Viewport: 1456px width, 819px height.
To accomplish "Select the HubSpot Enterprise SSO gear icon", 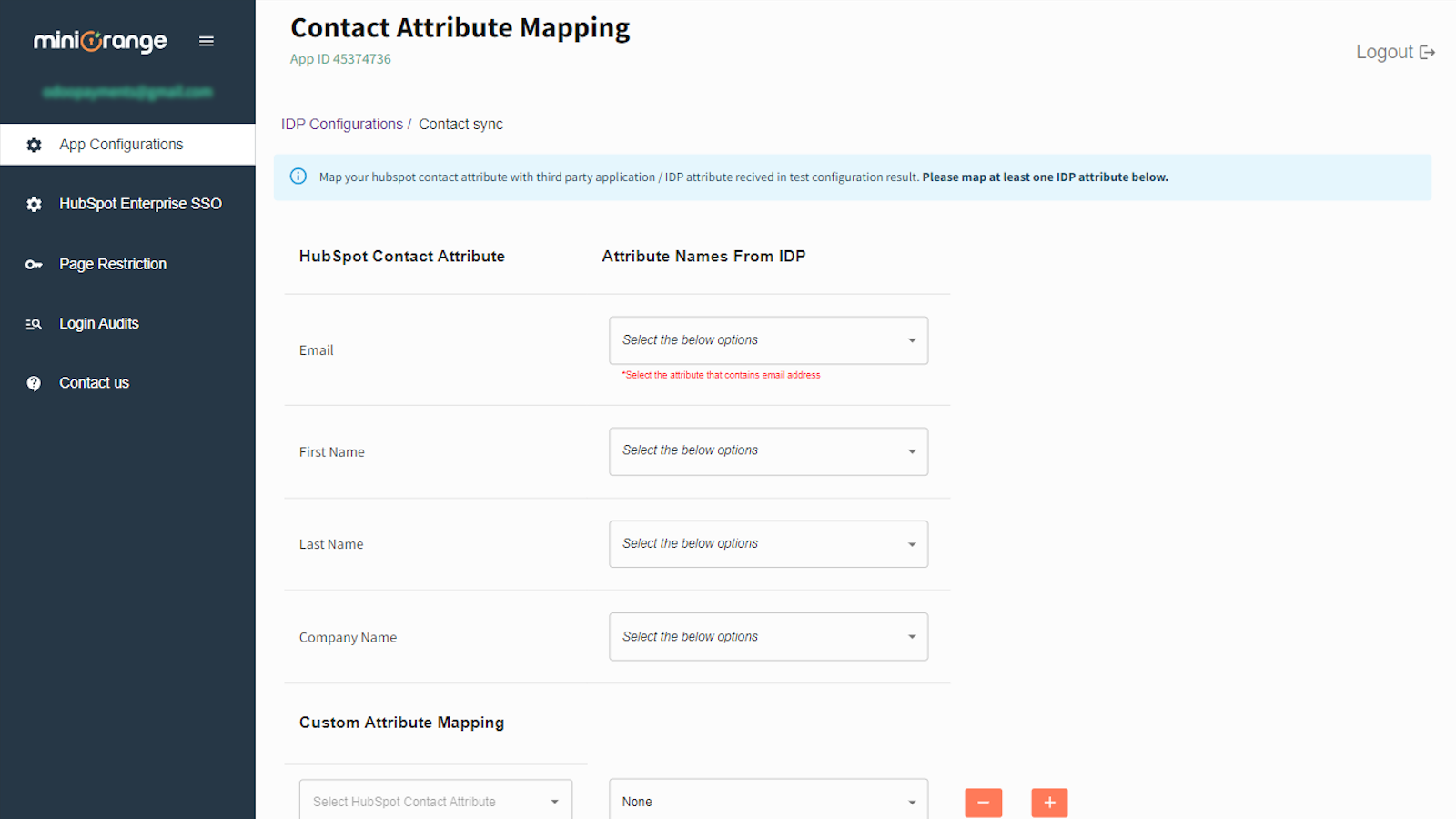I will (34, 204).
